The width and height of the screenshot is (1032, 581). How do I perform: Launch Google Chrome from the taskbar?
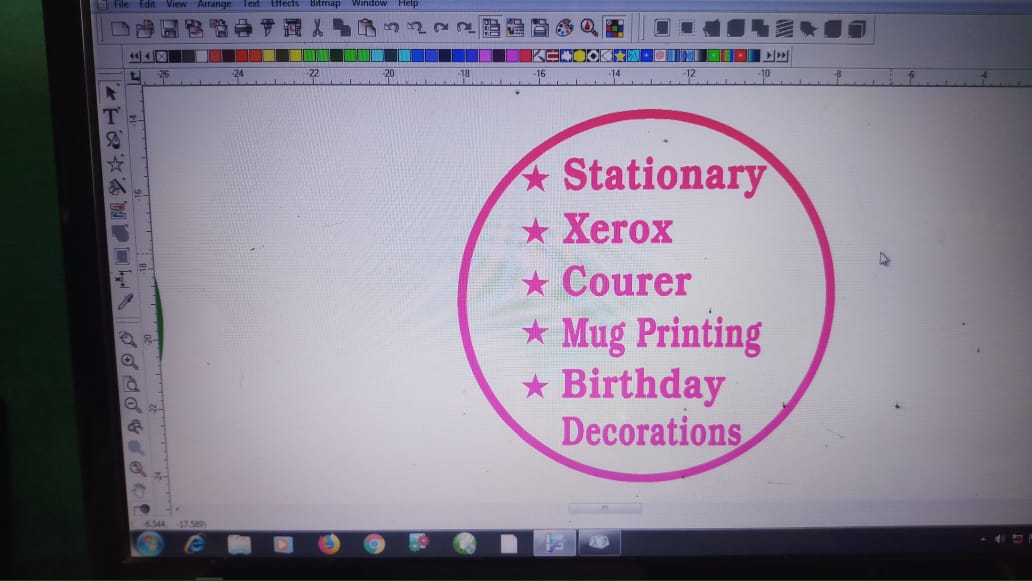(x=374, y=544)
